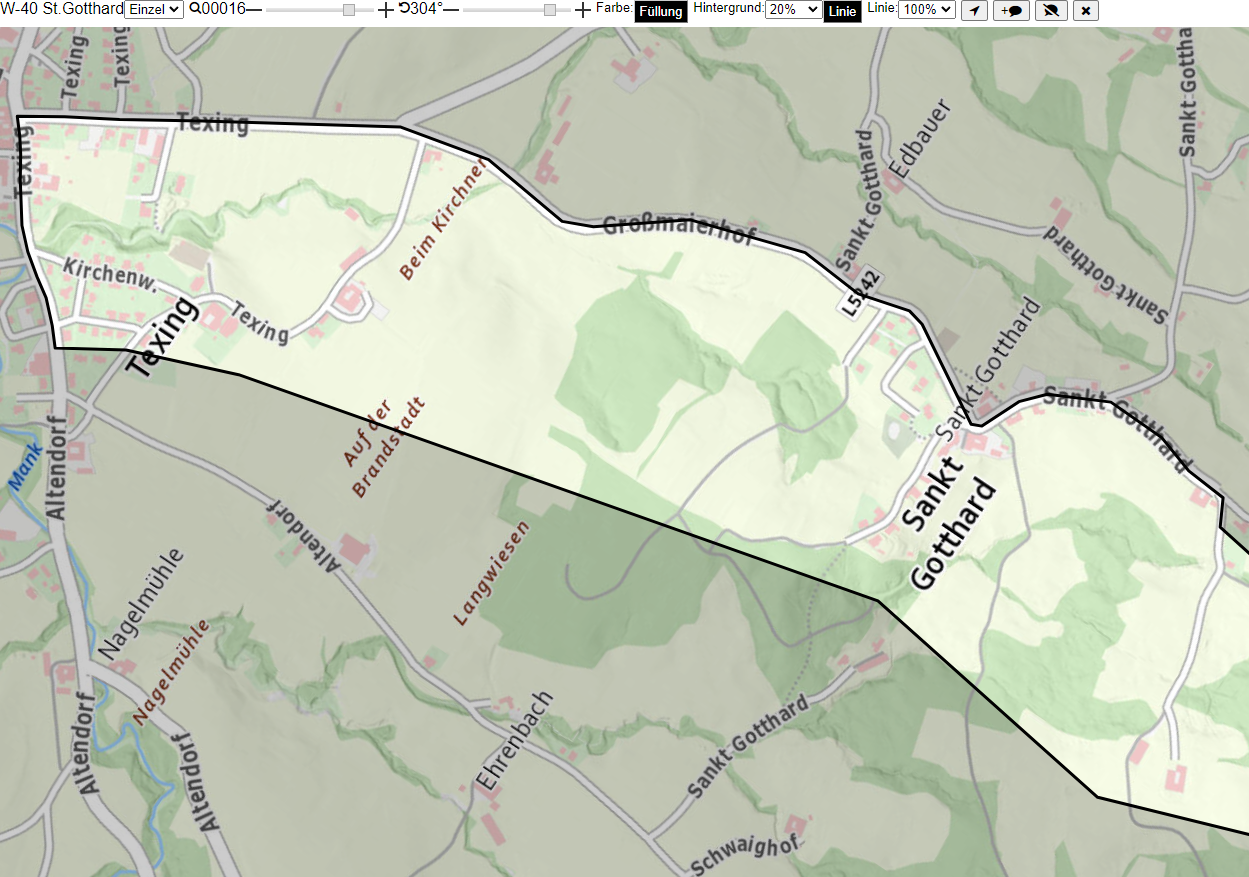This screenshot has width=1249, height=877.
Task: Click the zoom slider handle
Action: 349,9
